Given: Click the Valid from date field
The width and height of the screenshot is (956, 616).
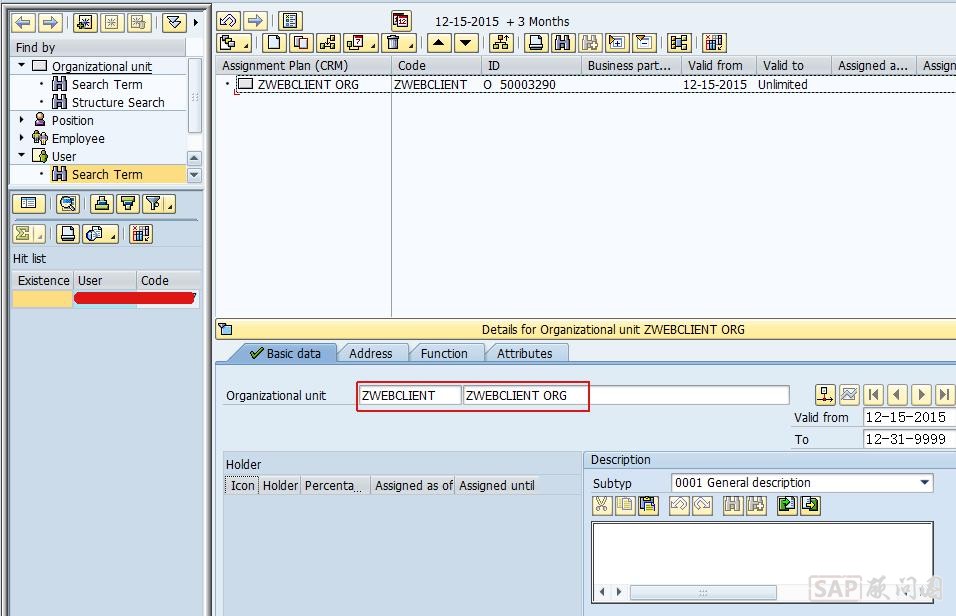Looking at the screenshot, I should pos(908,417).
